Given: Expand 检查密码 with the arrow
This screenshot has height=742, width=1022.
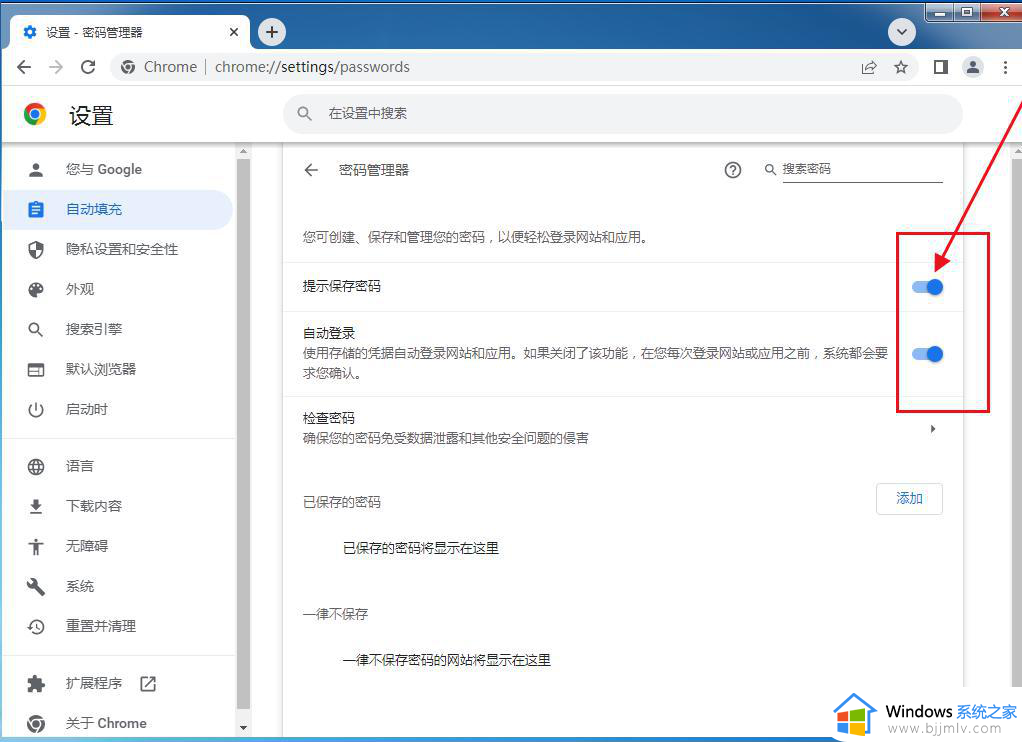Looking at the screenshot, I should (x=933, y=429).
